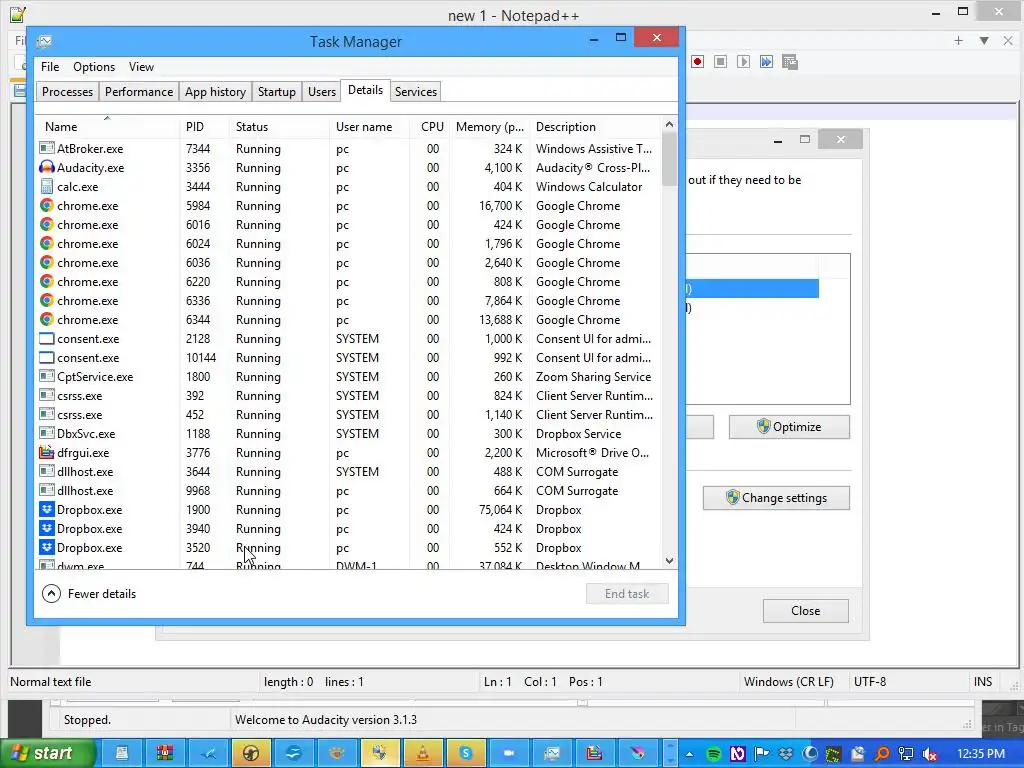
Task: Open Task Manager title bar system icon
Action: click(44, 42)
